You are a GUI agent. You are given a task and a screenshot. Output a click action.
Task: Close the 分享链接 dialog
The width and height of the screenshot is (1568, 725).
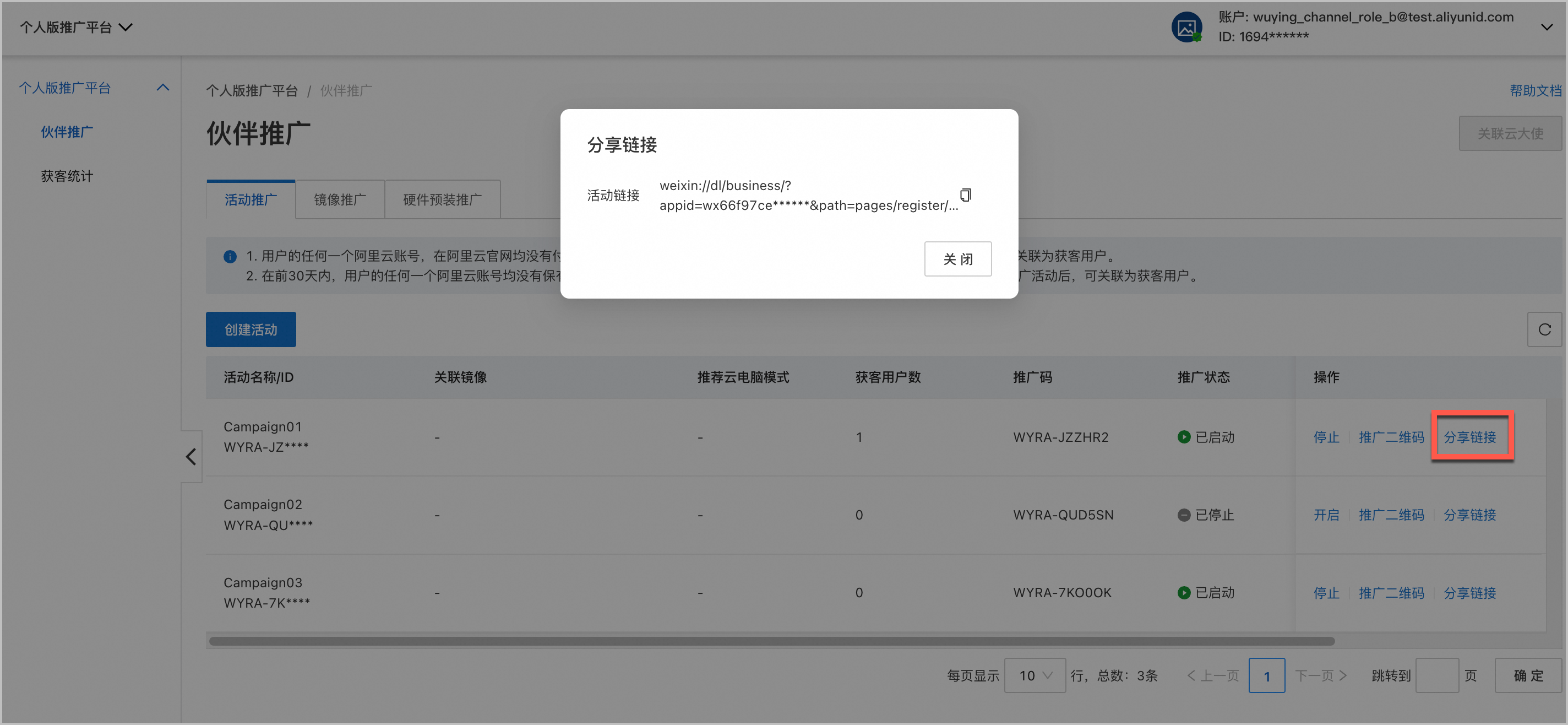(958, 258)
